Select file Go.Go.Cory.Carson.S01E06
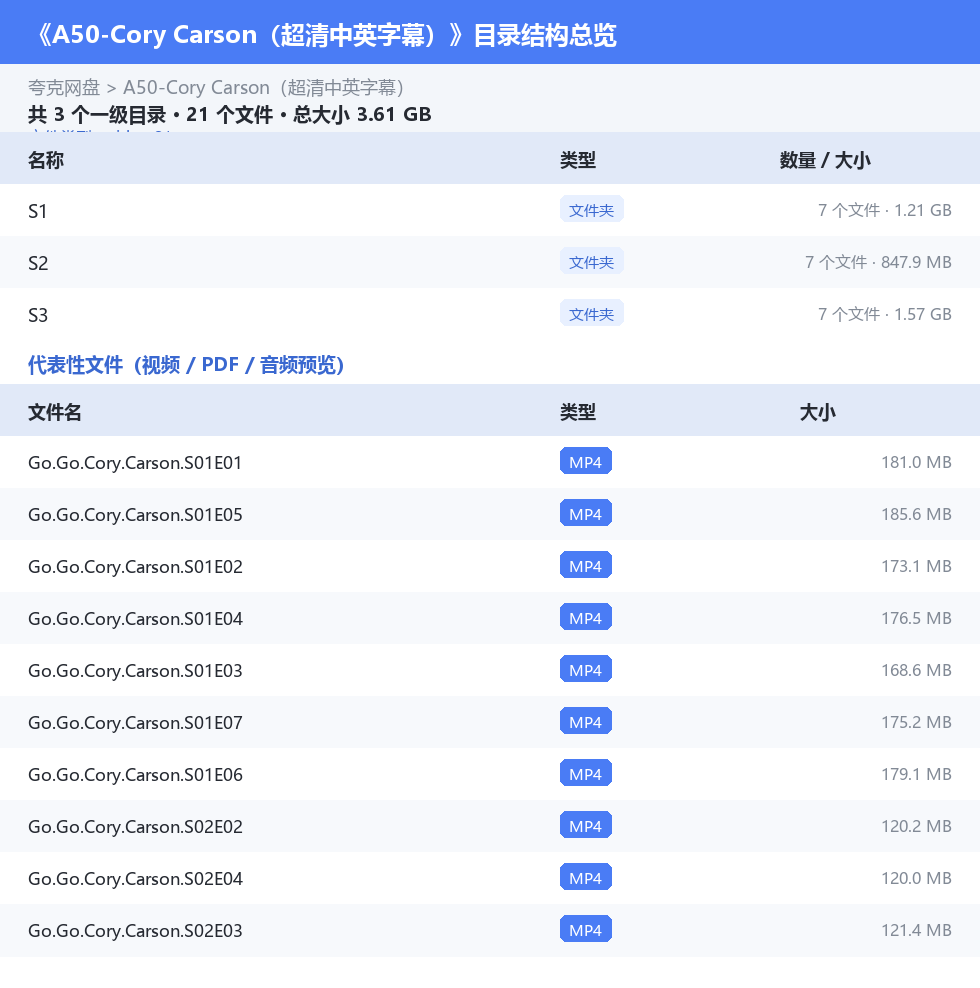The image size is (980, 988). point(135,774)
